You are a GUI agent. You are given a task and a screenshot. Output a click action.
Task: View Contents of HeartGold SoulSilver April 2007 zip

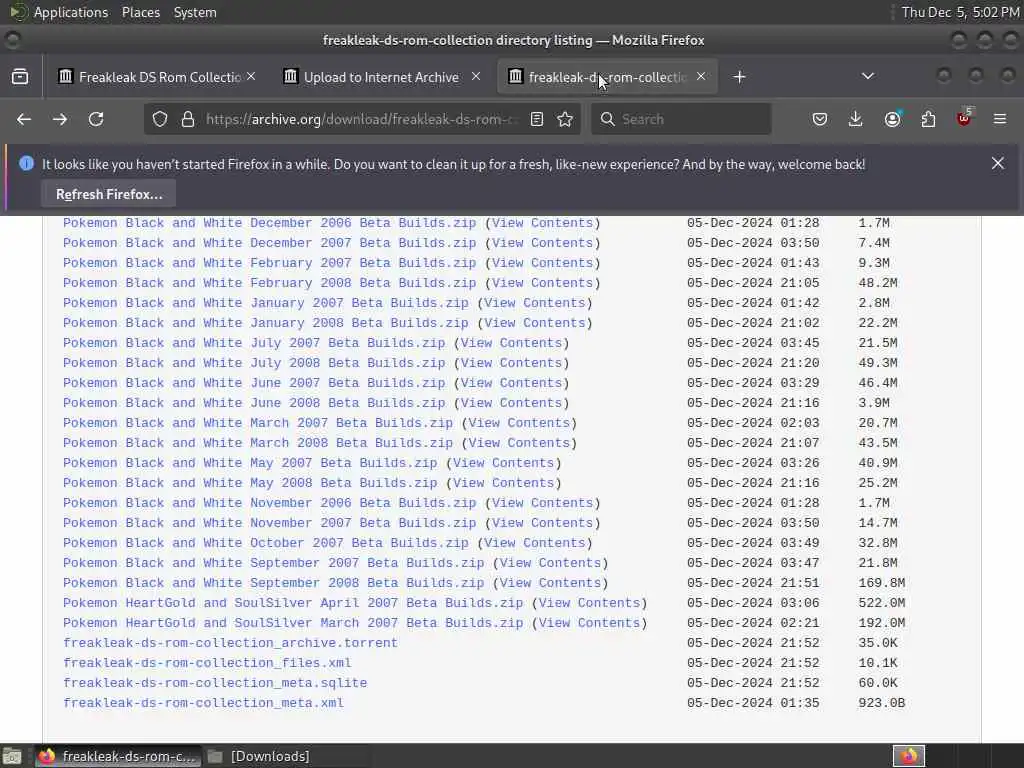(589, 603)
